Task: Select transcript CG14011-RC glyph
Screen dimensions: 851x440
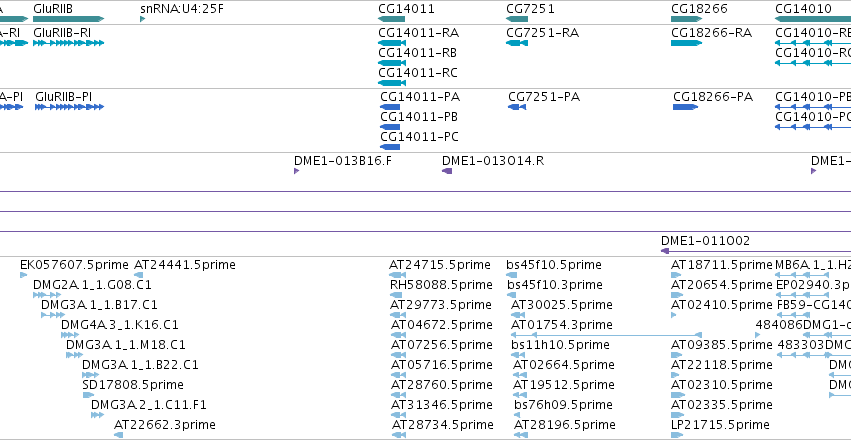Action: pos(392,83)
